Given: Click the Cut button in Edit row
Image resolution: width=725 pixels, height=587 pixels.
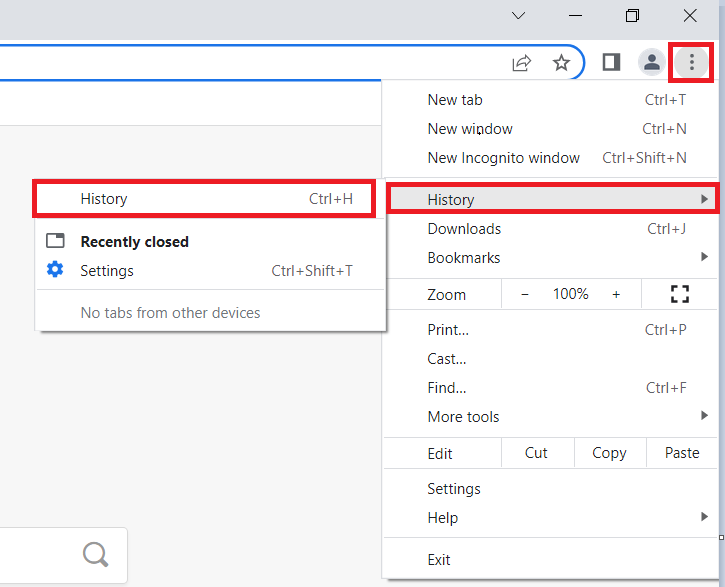Looking at the screenshot, I should [536, 453].
